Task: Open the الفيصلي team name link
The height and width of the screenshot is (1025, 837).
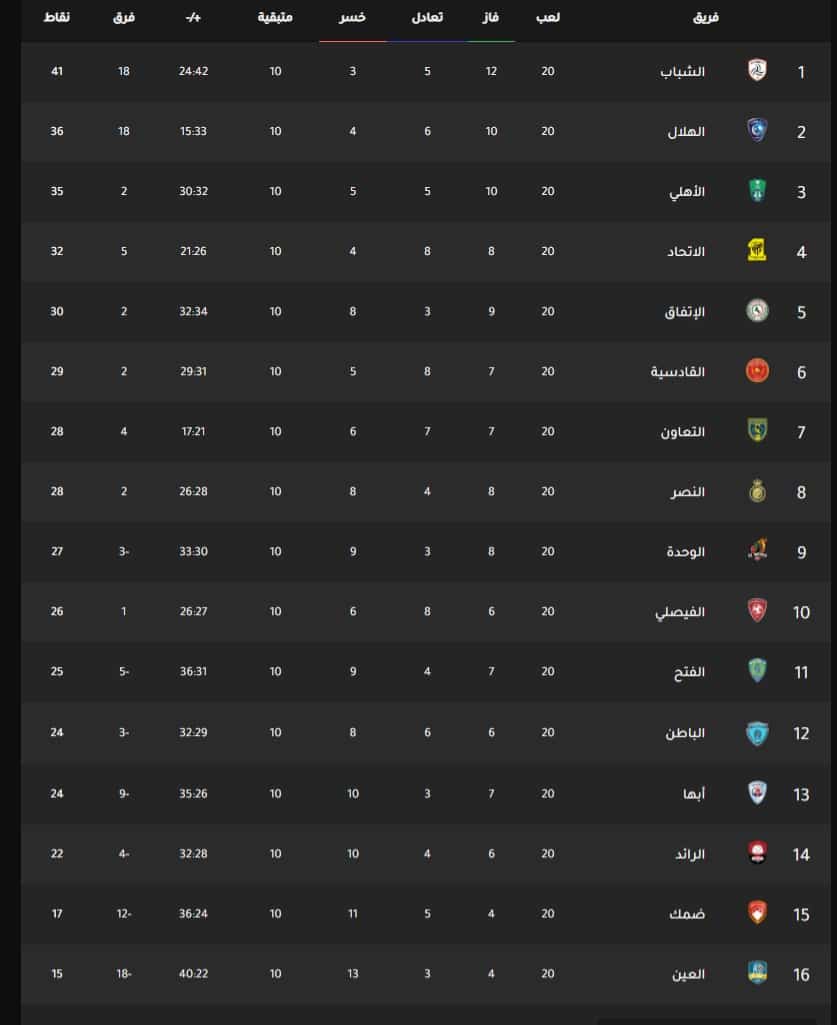Action: click(680, 612)
